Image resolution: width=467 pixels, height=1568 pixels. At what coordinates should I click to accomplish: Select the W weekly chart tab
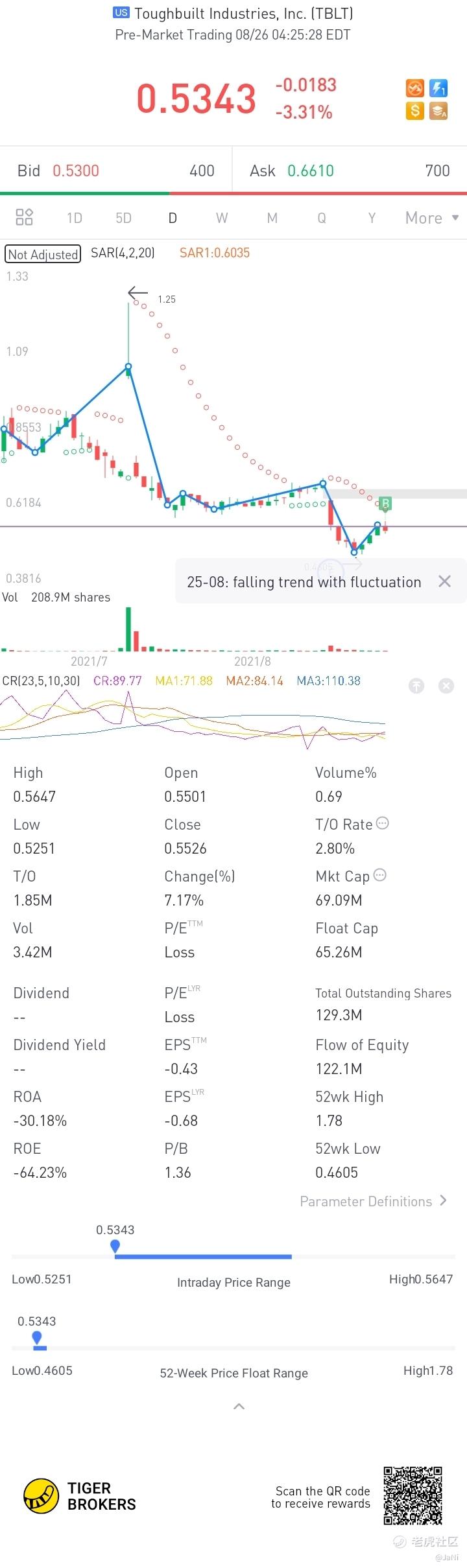(222, 218)
